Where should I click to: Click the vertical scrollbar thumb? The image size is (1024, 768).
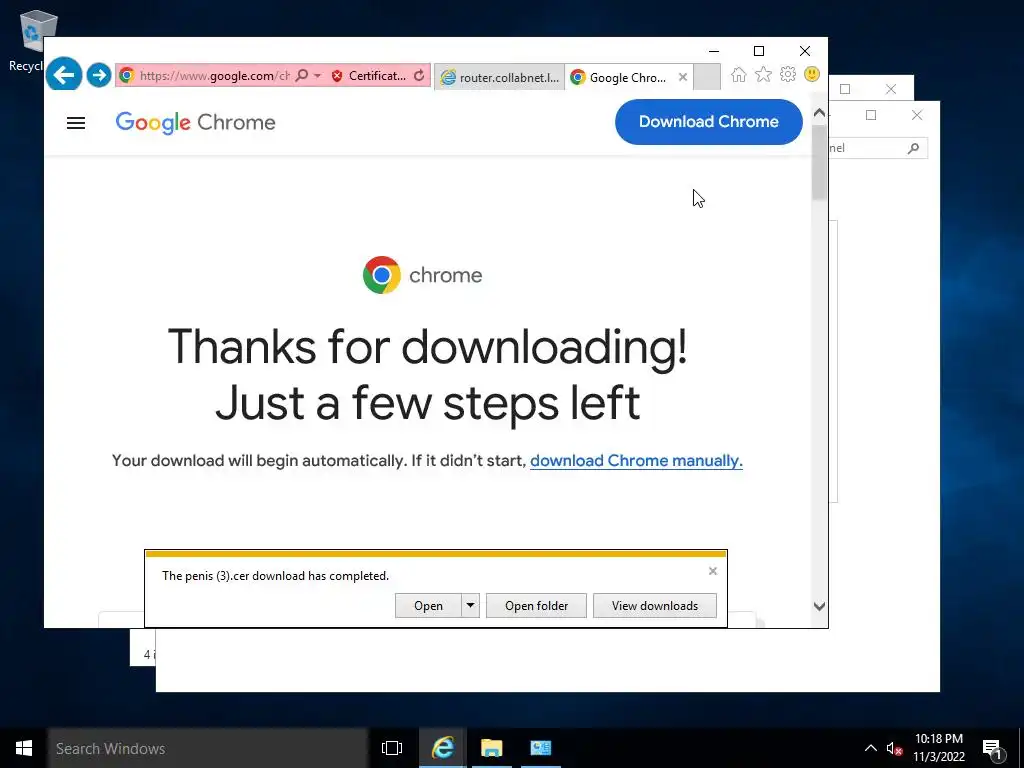point(819,162)
